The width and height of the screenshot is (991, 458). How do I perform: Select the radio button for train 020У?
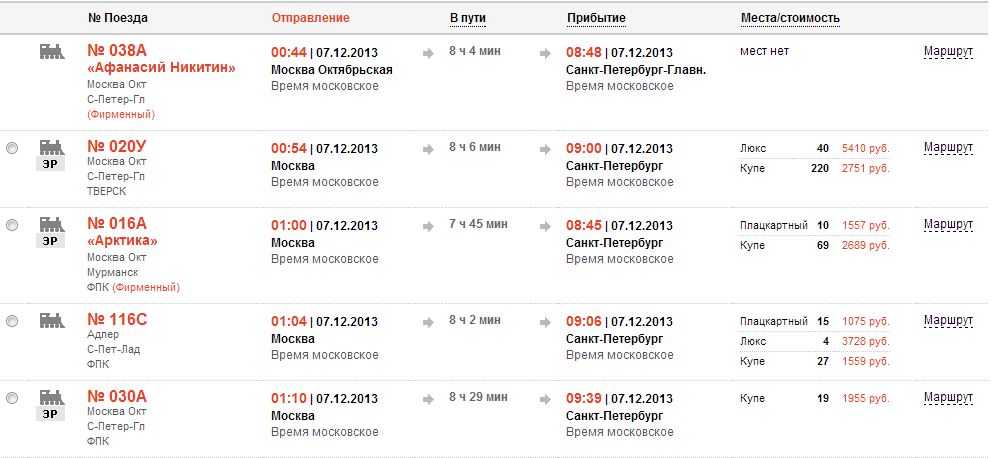pyautogui.click(x=12, y=148)
